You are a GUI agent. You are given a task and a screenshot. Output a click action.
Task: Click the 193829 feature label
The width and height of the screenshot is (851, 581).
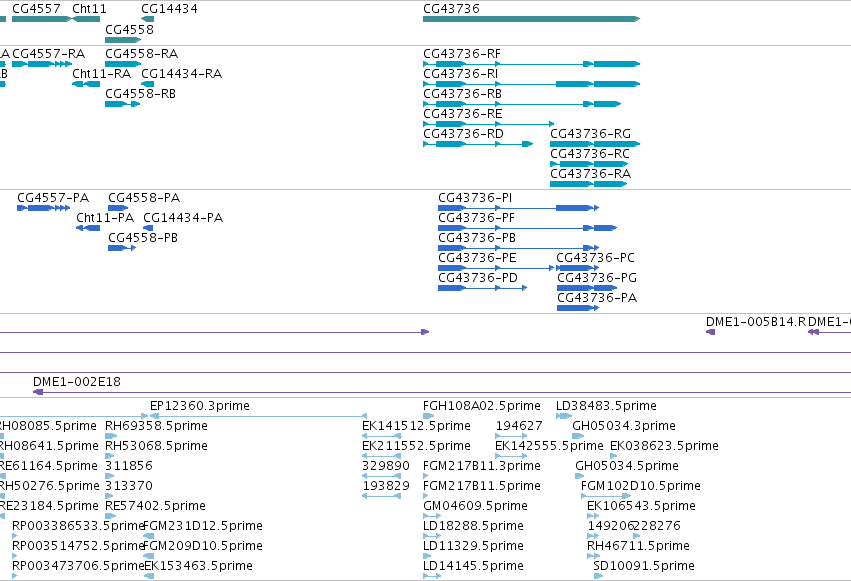tap(386, 486)
